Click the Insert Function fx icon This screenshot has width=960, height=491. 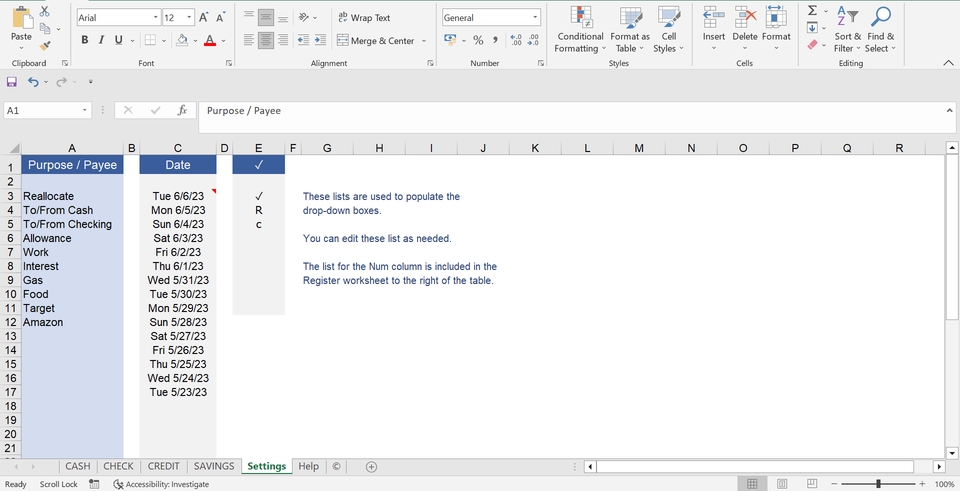click(x=182, y=110)
